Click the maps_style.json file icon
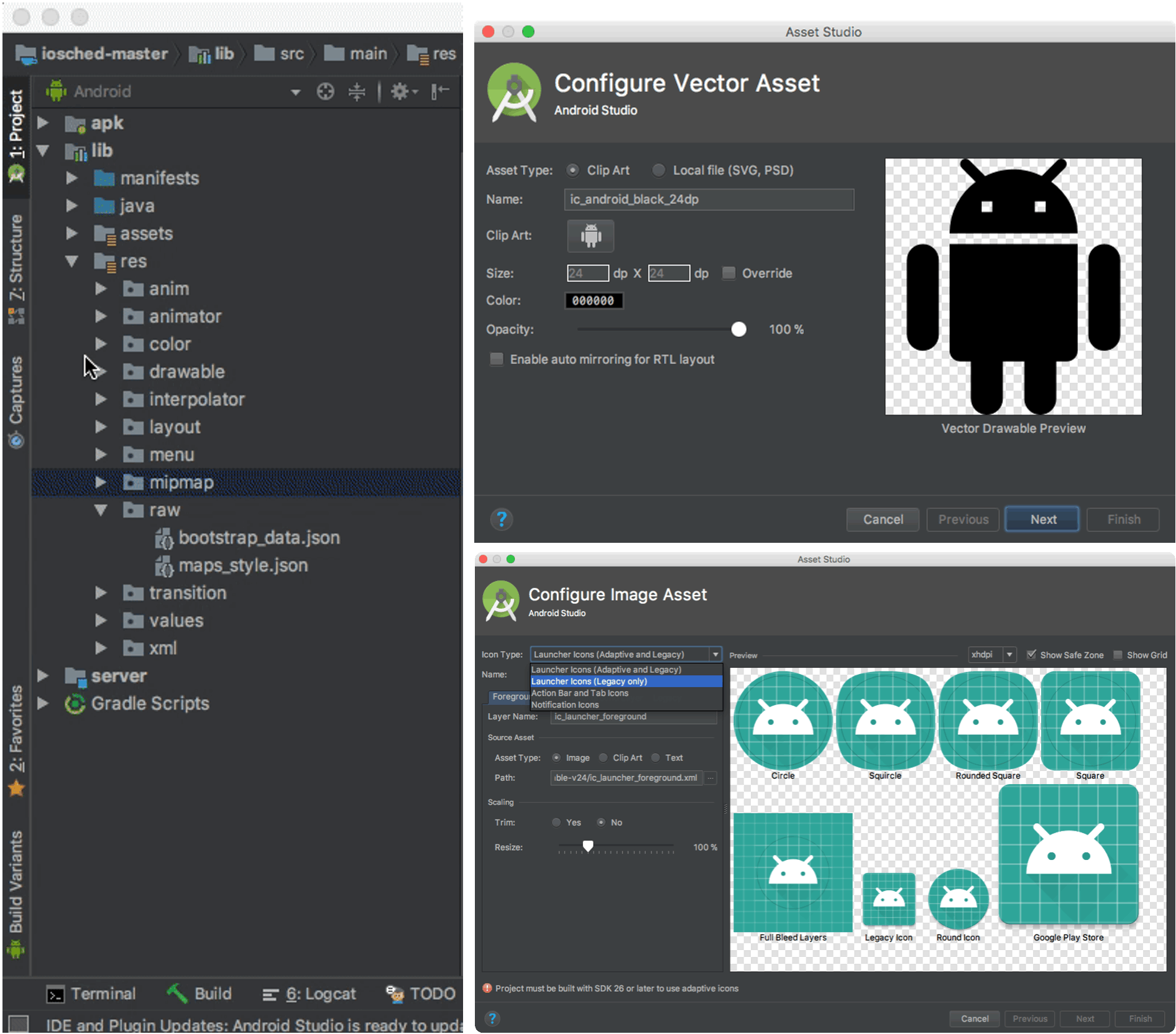The height and width of the screenshot is (1034, 1176). tap(164, 566)
